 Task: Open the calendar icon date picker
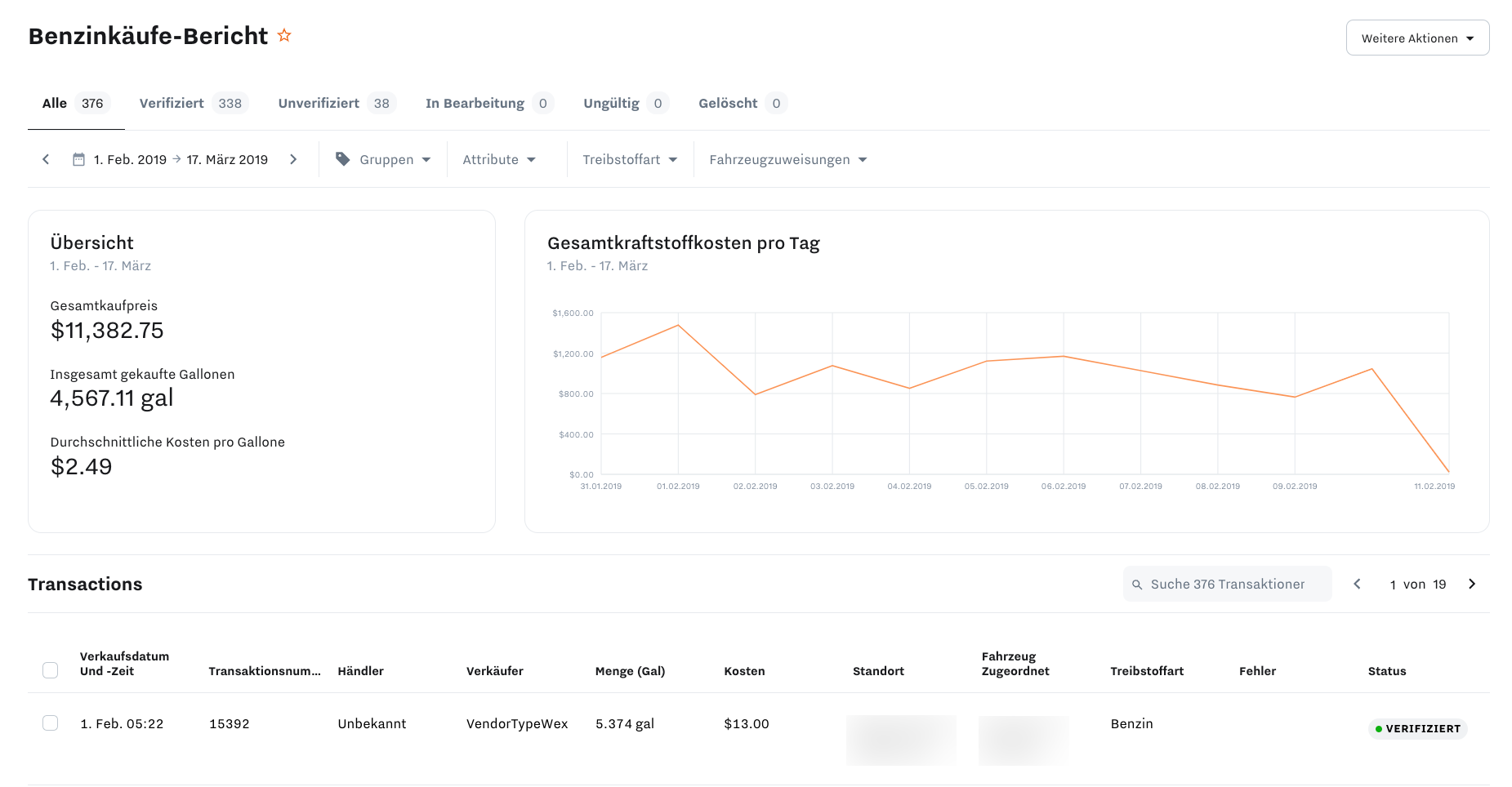(78, 159)
